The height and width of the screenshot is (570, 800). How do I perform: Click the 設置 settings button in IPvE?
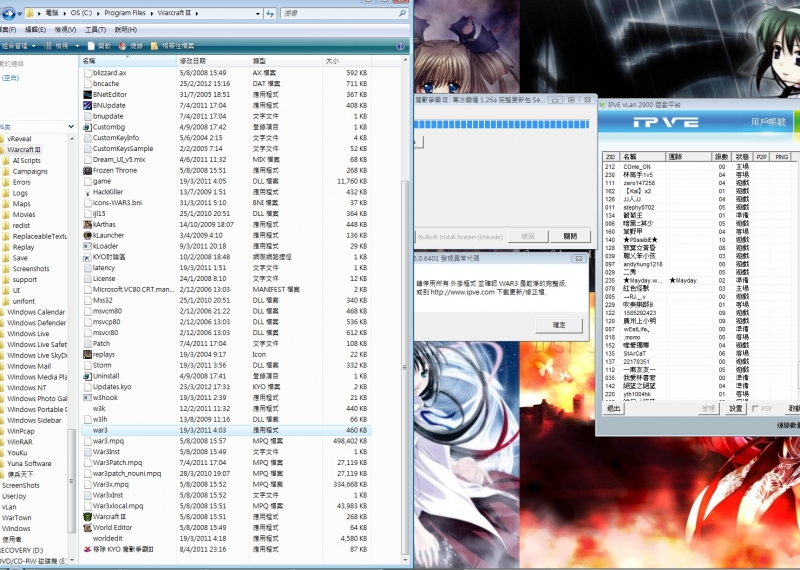(736, 408)
